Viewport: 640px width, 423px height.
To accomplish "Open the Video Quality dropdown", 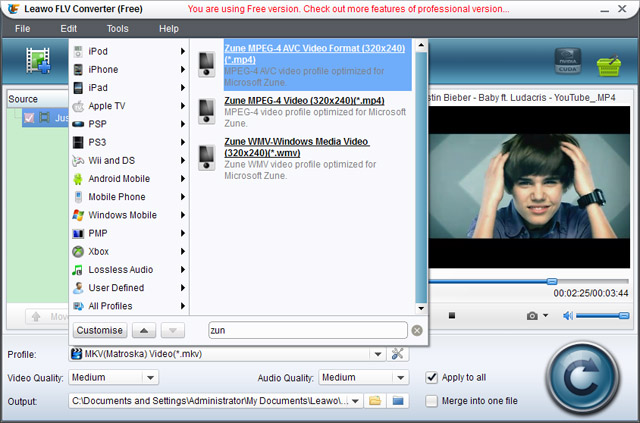I will (150, 378).
